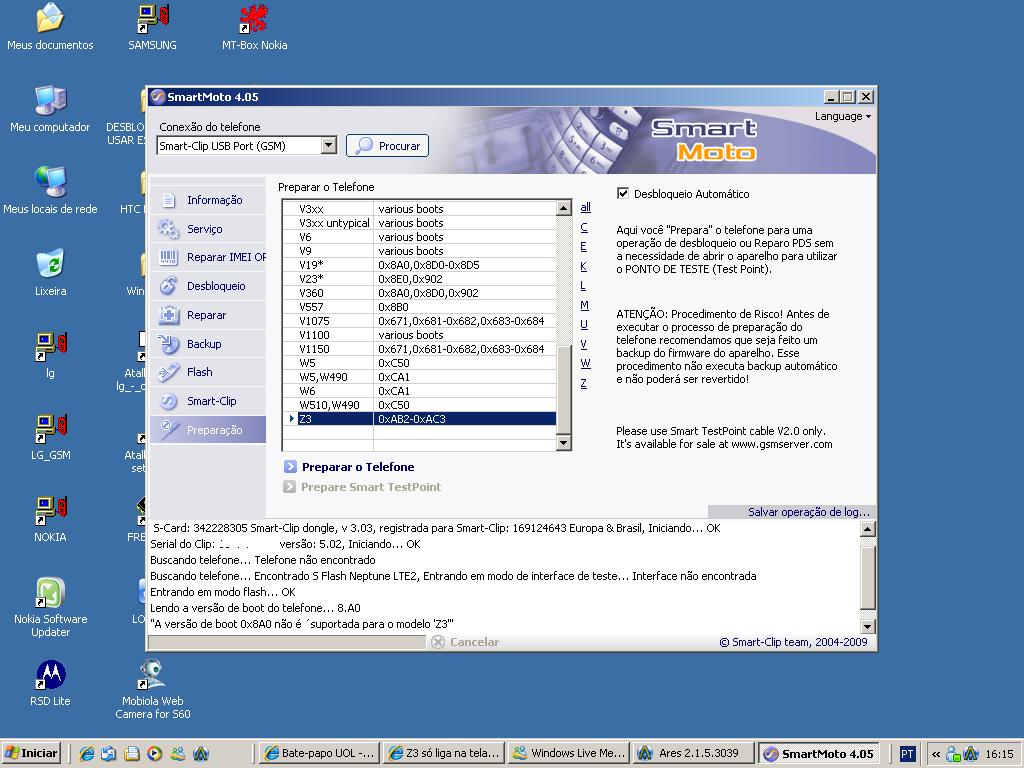Click the 16:15 clock in the system tray
The image size is (1024, 768).
[x=999, y=754]
